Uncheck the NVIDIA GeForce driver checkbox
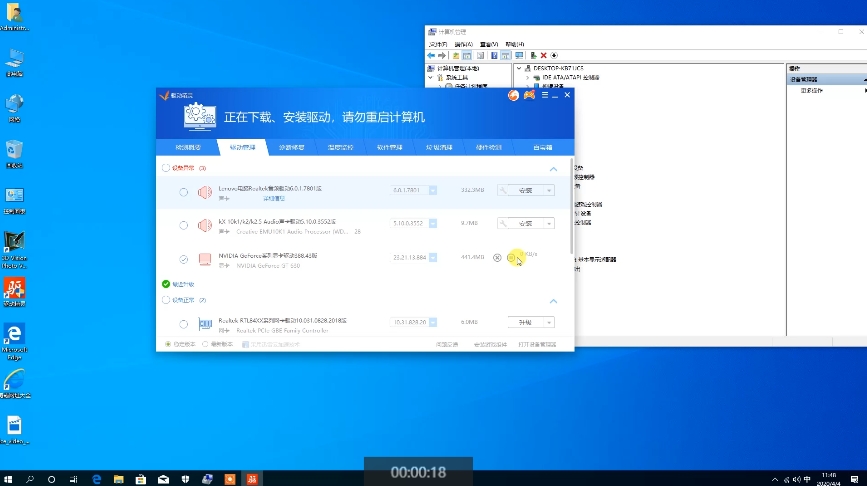Screen dimensions: 867x486 184,259
